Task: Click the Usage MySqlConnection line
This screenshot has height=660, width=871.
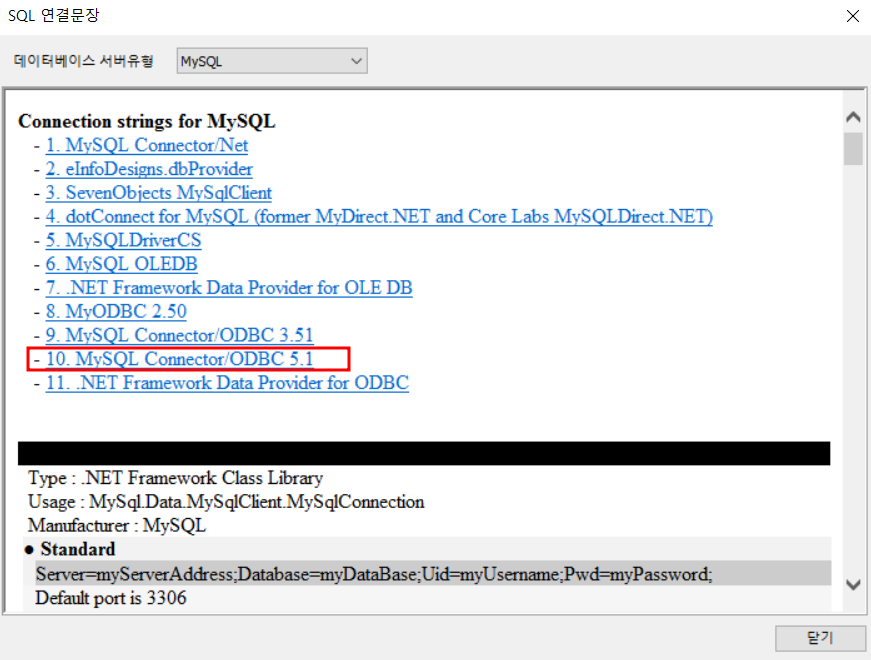Action: 226,502
